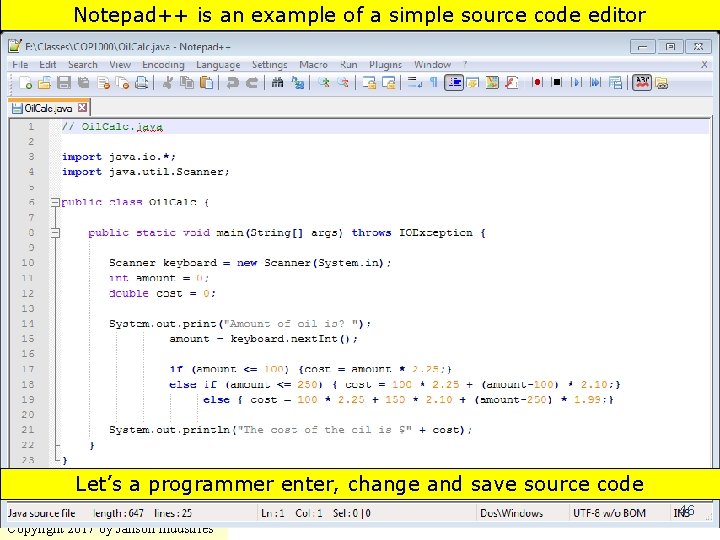Image resolution: width=720 pixels, height=540 pixels.
Task: Click the Replace toolbar icon
Action: (298, 83)
